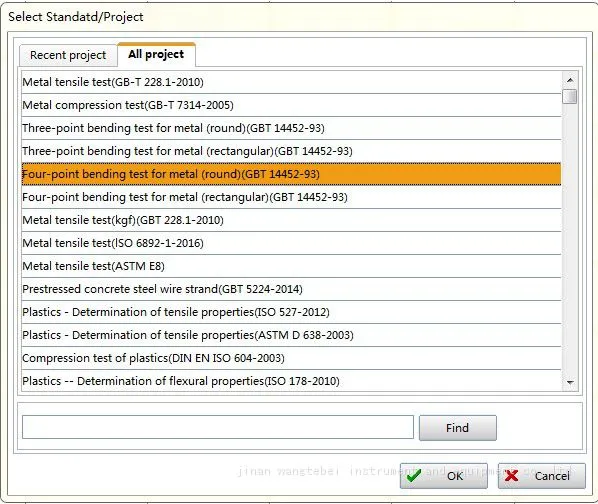This screenshot has width=598, height=504.
Task: Select Four-point bending test for metal (rectangular)
Action: tap(291, 197)
